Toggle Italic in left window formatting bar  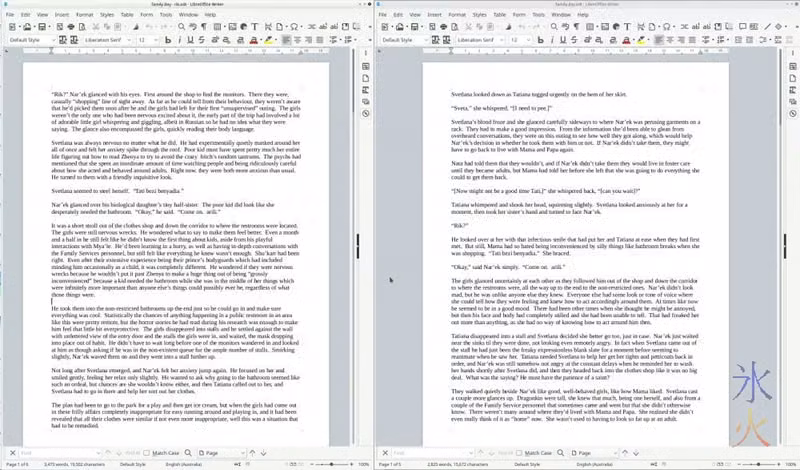179,40
